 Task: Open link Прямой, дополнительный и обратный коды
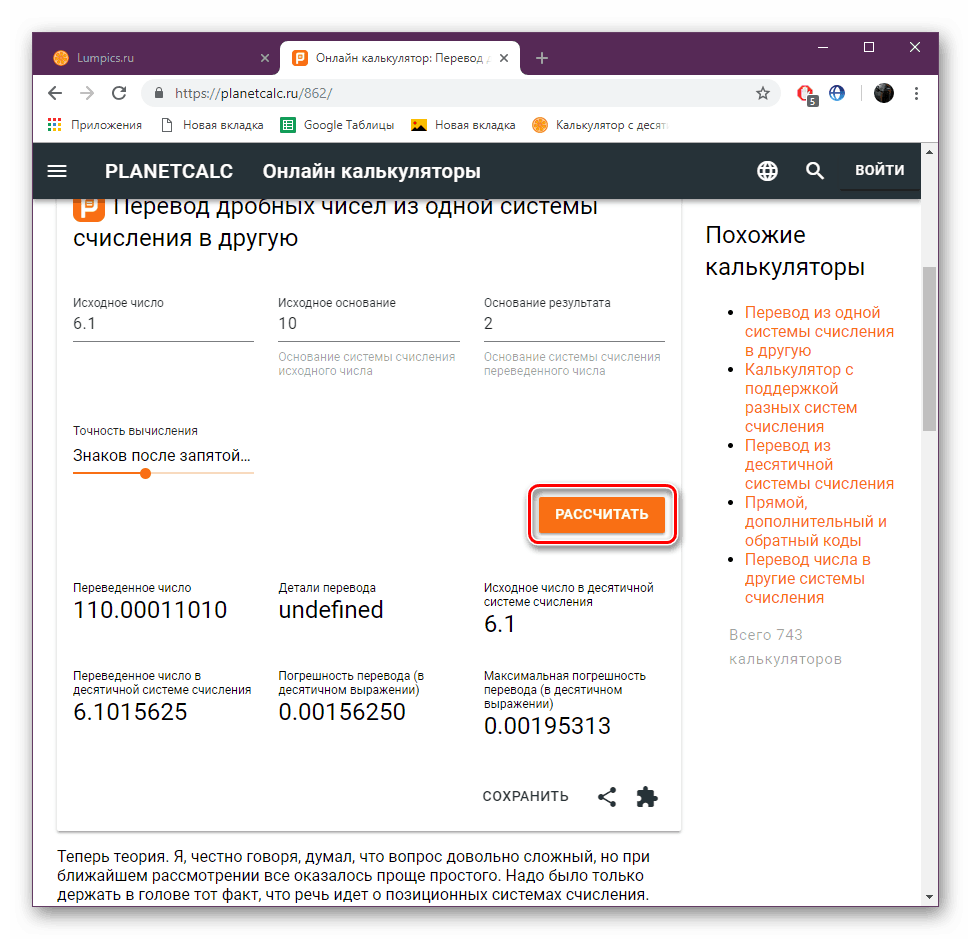(x=816, y=522)
